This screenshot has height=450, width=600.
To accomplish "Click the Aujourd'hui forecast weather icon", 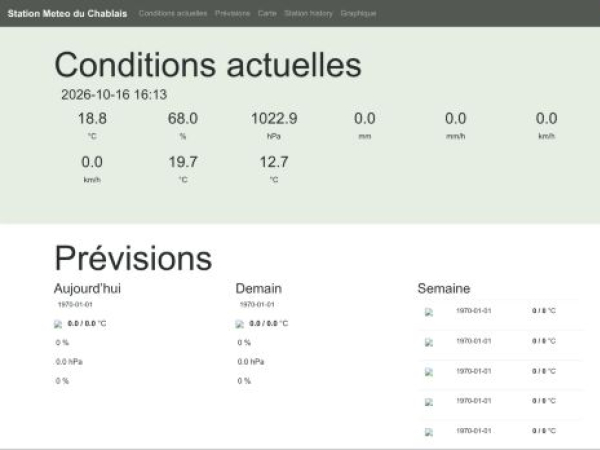I will (58, 324).
